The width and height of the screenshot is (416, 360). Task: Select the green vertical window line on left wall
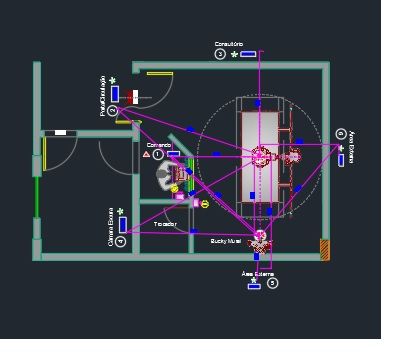click(37, 197)
